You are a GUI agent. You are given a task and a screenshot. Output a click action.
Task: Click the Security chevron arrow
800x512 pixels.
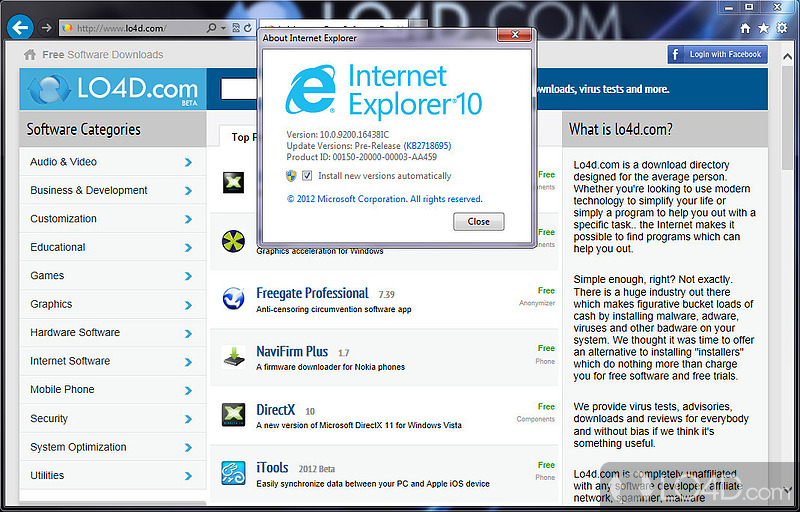coord(188,419)
